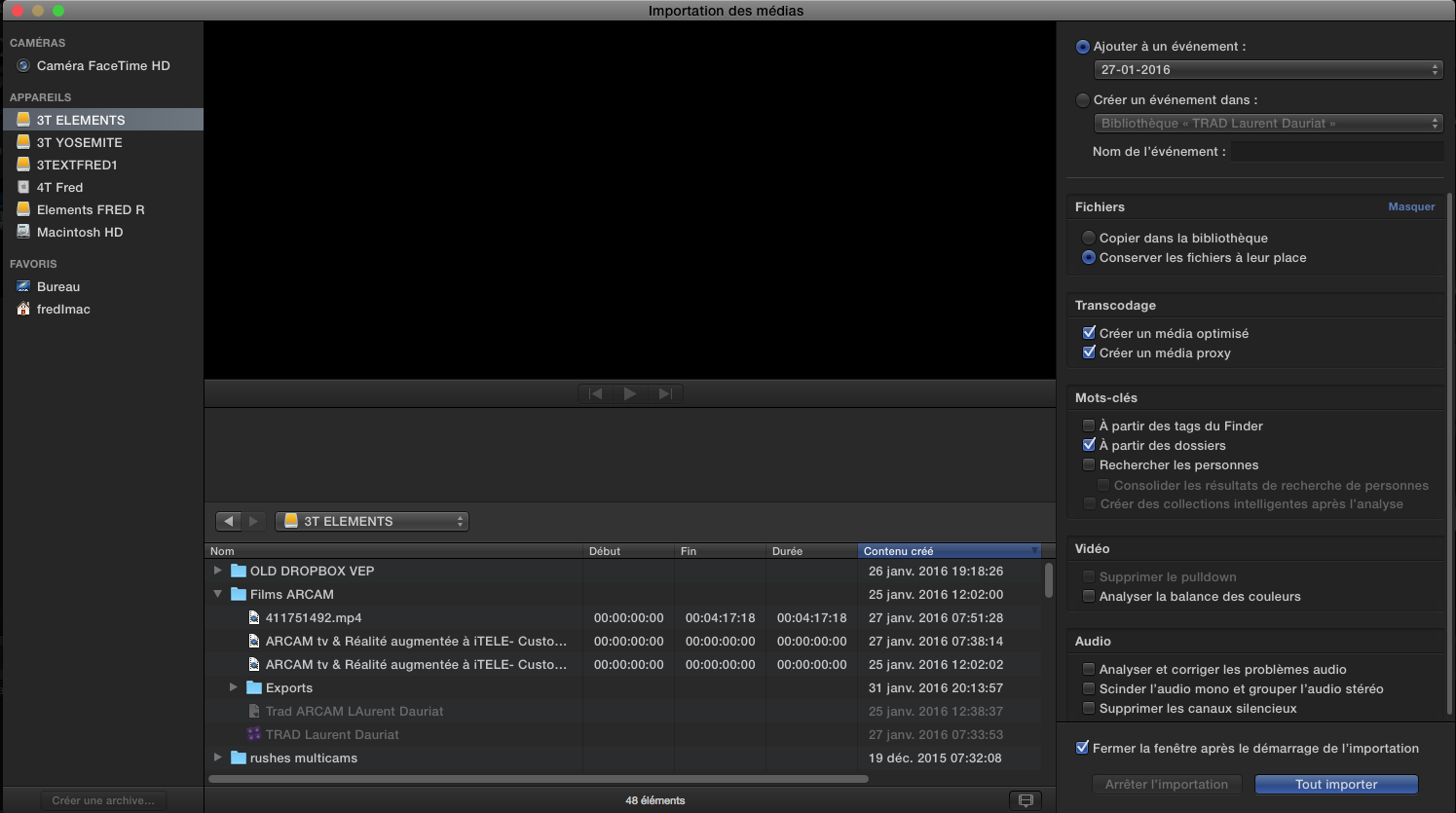Jump to clip end with the skip-forward control
Screen dimensions: 1456x813
(665, 393)
